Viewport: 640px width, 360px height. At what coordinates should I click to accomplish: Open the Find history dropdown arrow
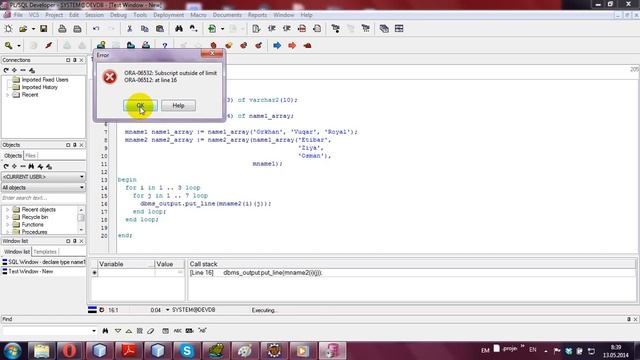point(94,331)
